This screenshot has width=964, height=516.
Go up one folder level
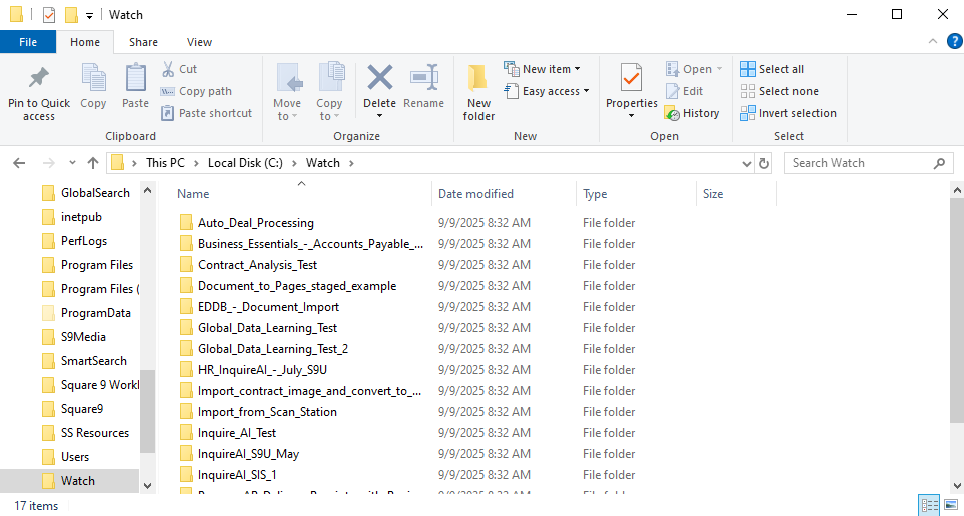pyautogui.click(x=93, y=163)
